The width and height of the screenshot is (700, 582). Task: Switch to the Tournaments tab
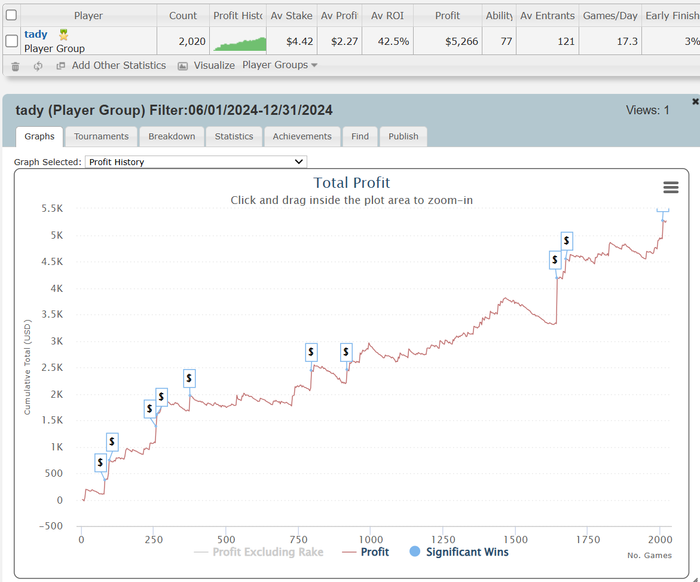pos(101,137)
